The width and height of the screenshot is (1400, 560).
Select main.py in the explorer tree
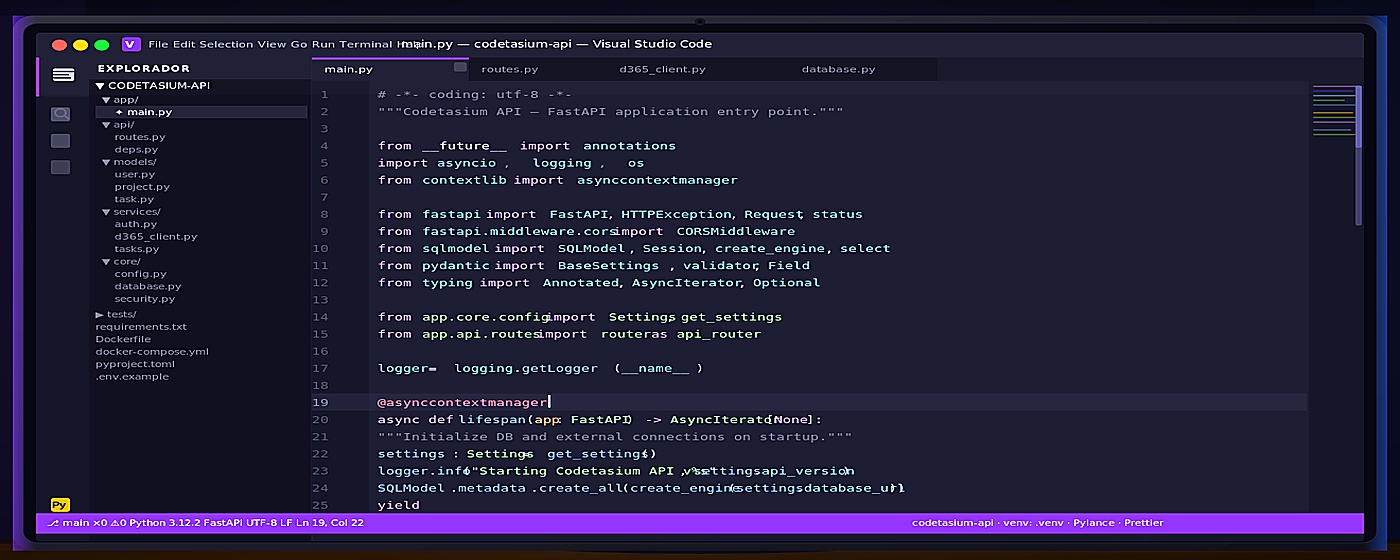(x=200, y=112)
